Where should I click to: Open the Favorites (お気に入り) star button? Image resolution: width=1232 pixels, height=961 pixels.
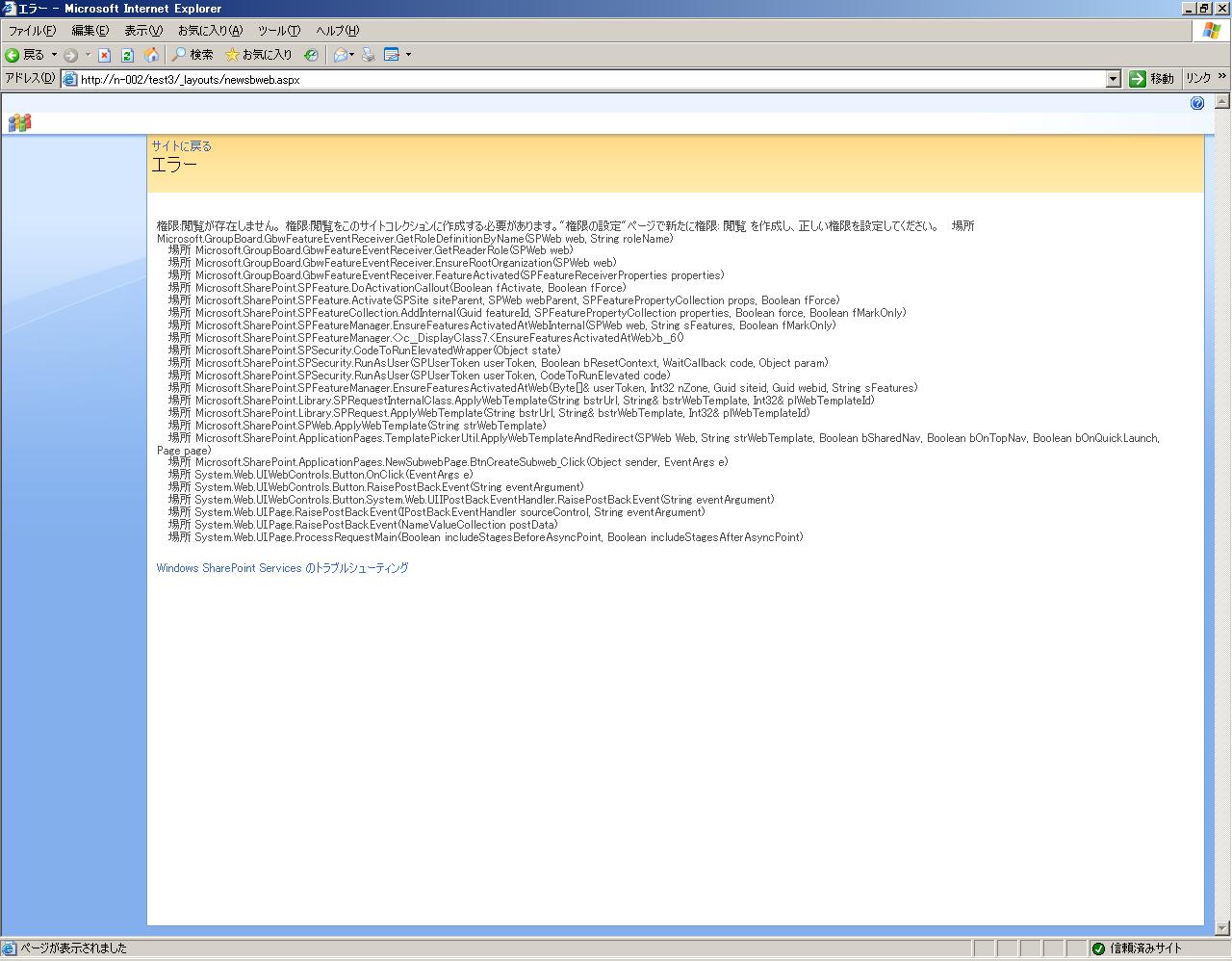click(x=258, y=55)
